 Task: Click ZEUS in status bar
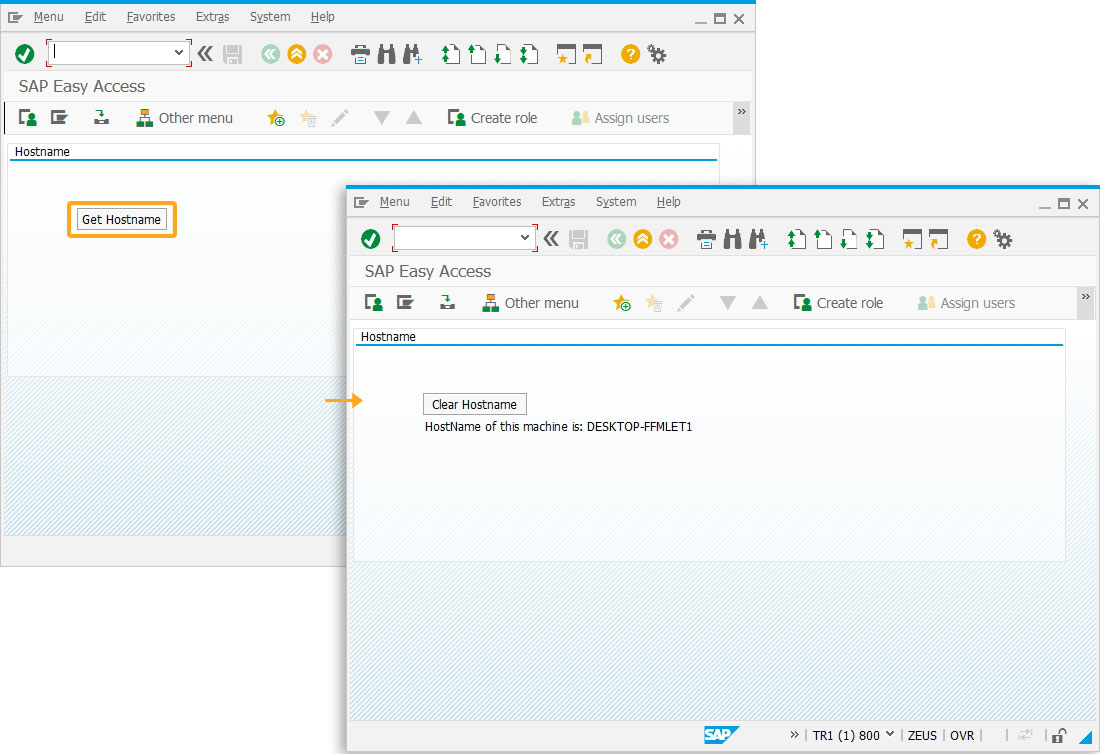922,735
